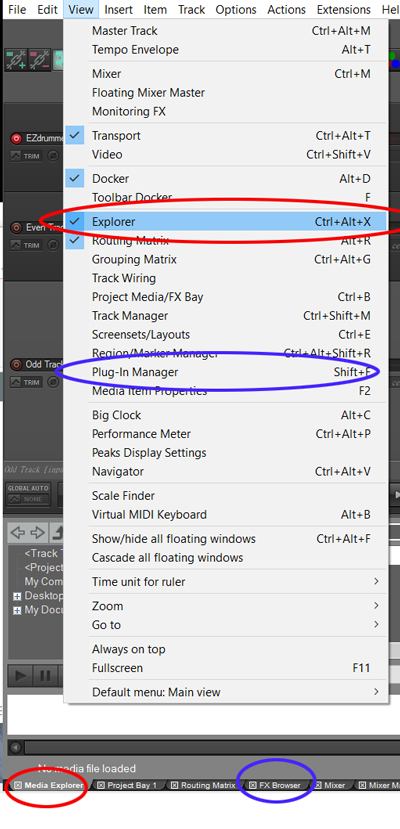This screenshot has height=829, width=400.
Task: Click the play button in Media Explorer
Action: [21, 676]
